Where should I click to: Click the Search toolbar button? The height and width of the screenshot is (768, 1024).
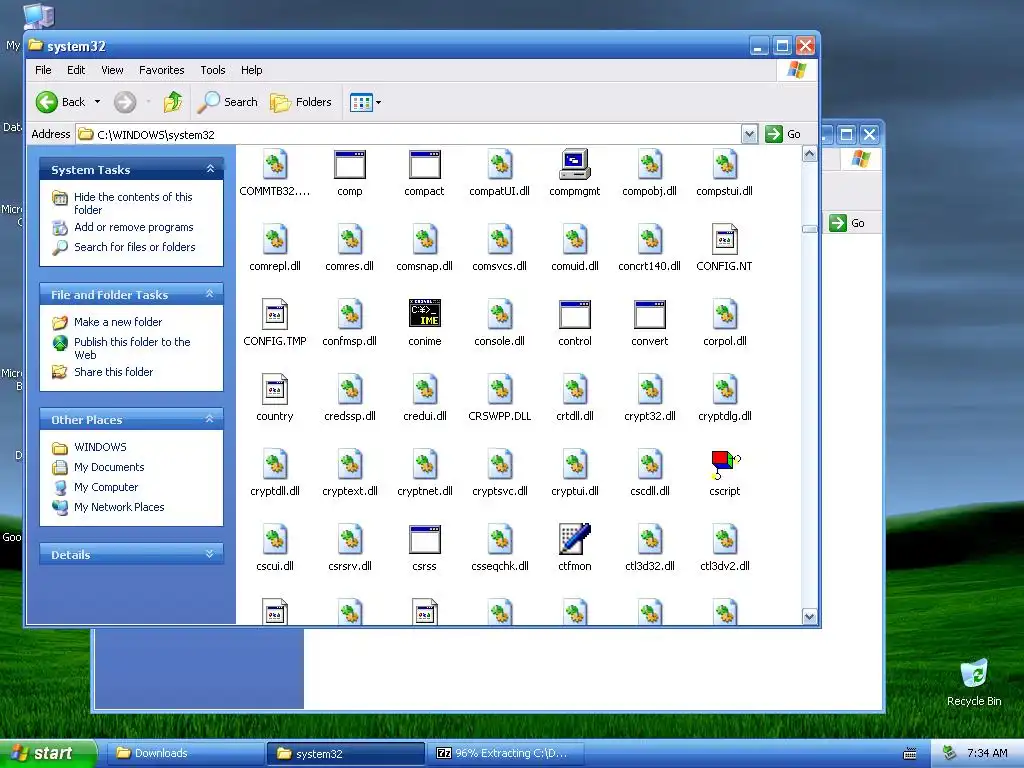click(228, 102)
